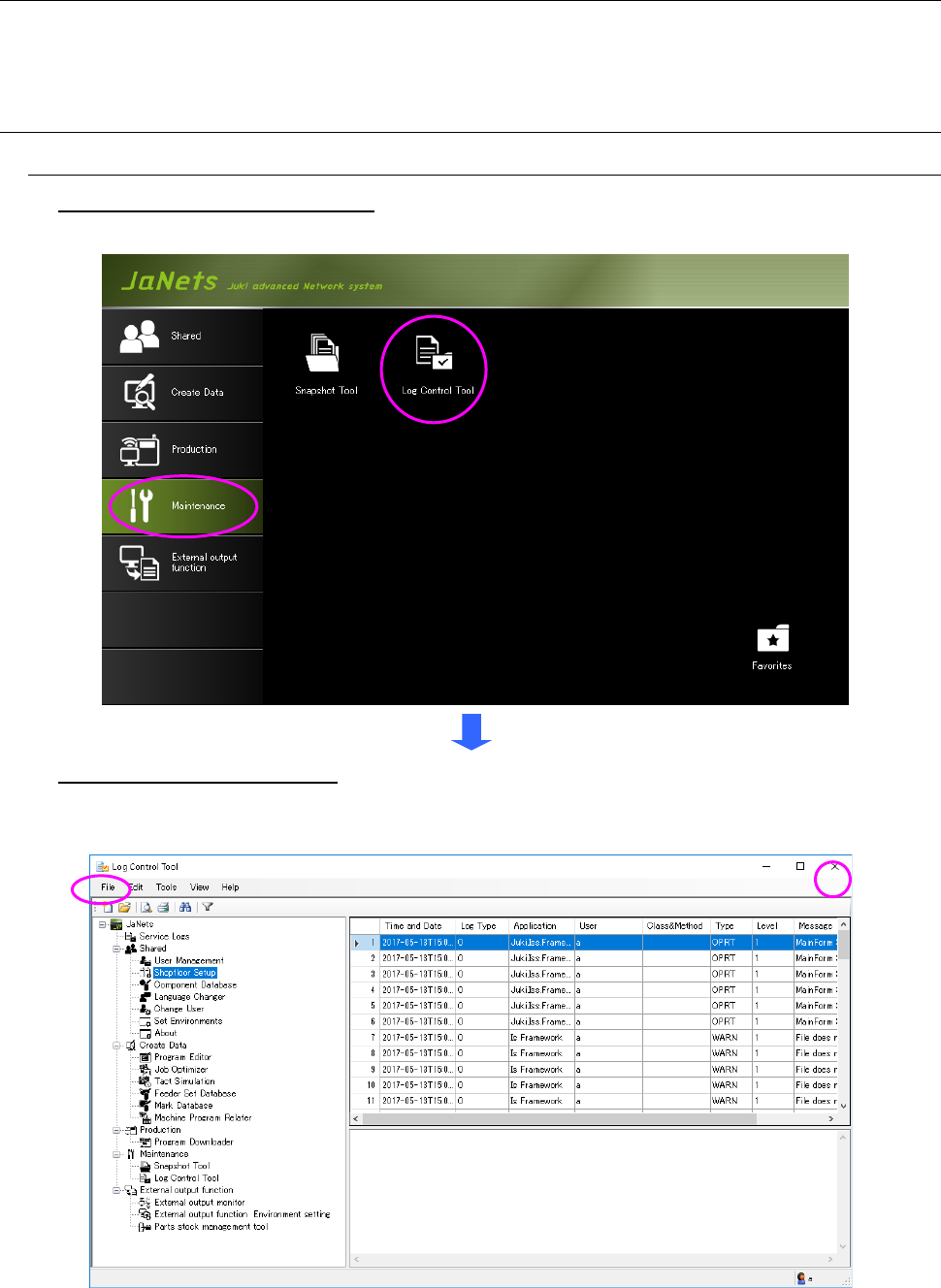This screenshot has width=941, height=1288.
Task: Maximize the Log Control Tool window
Action: tap(800, 866)
